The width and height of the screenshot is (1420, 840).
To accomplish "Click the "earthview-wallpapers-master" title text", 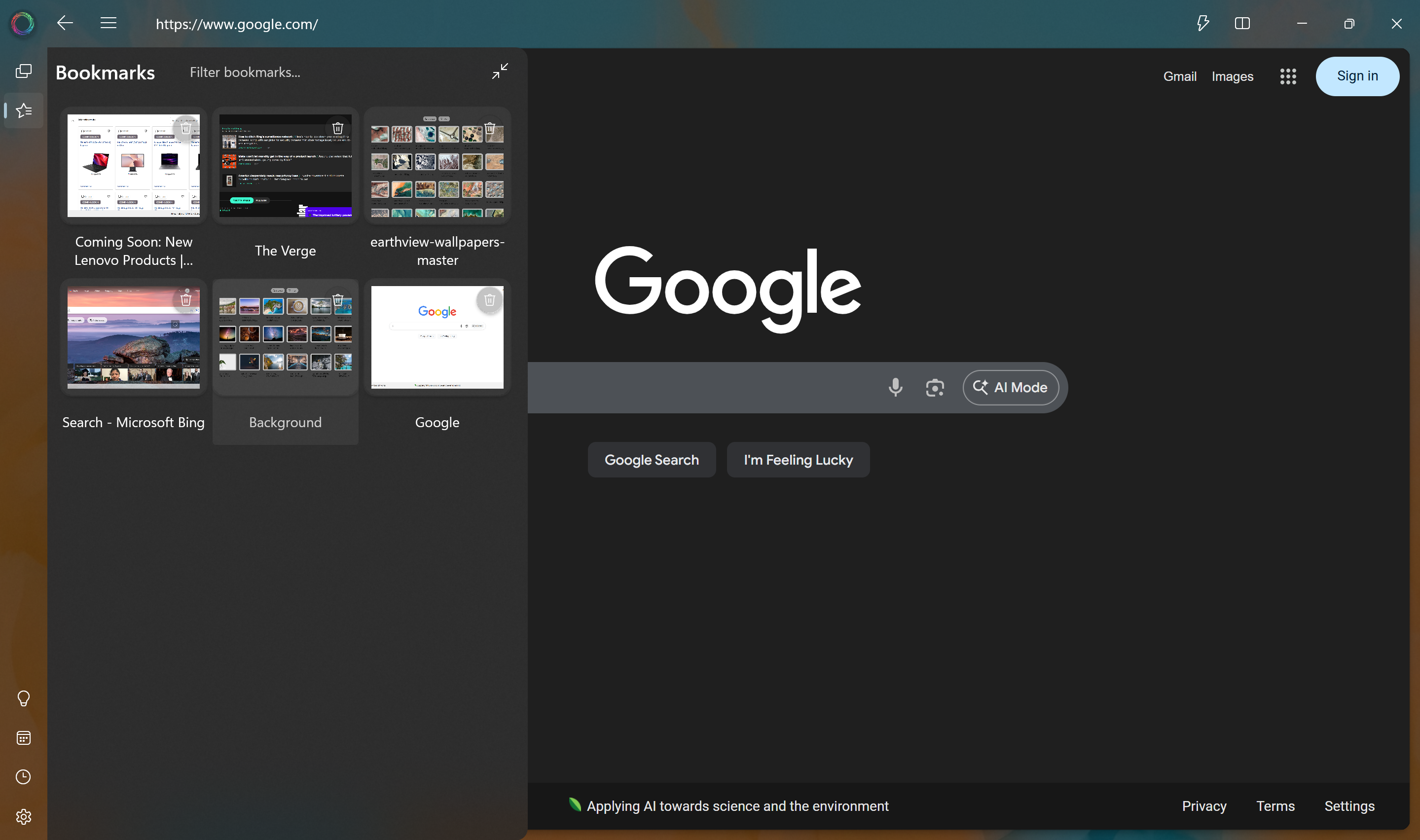I will point(437,251).
